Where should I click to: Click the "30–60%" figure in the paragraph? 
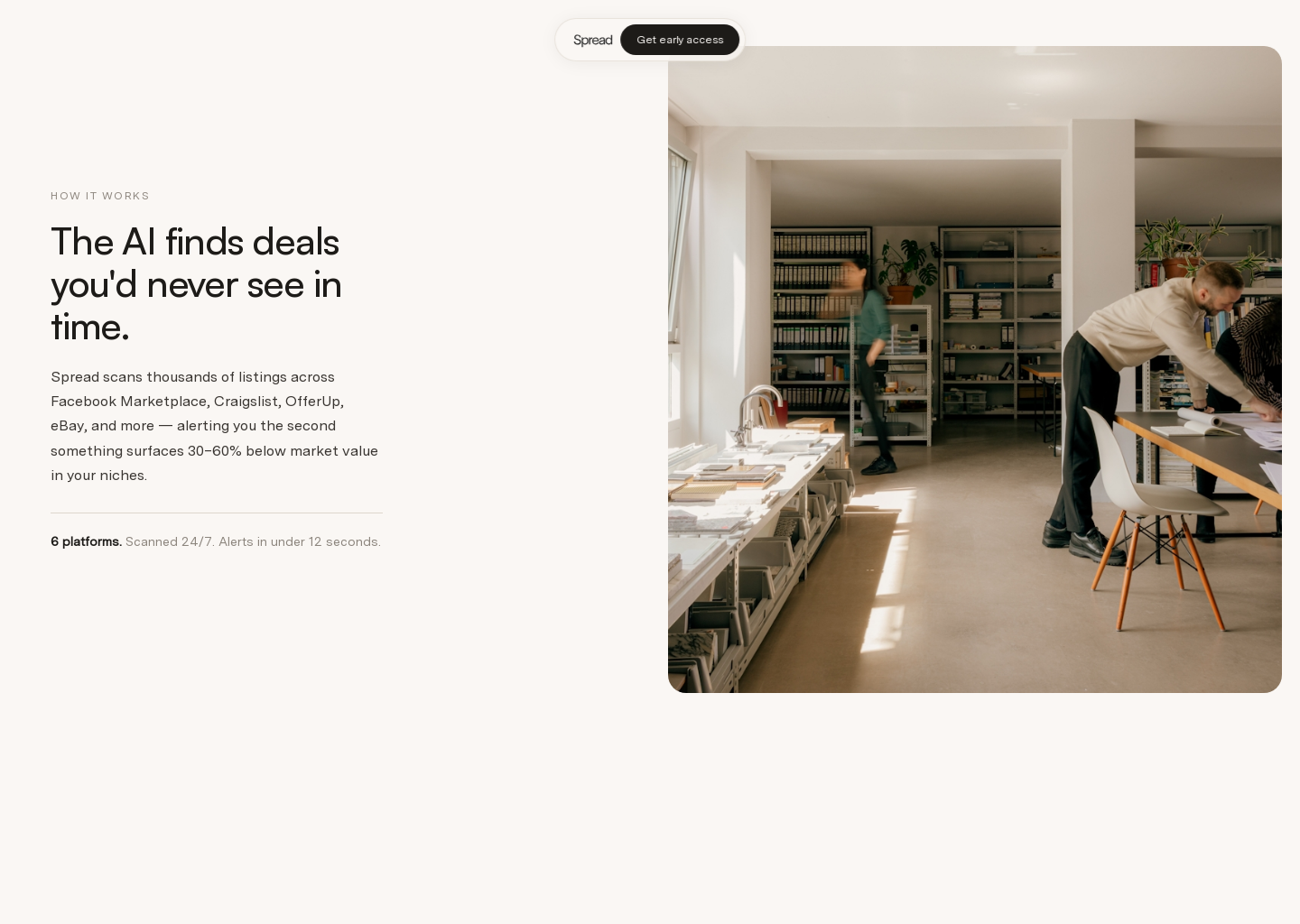214,450
